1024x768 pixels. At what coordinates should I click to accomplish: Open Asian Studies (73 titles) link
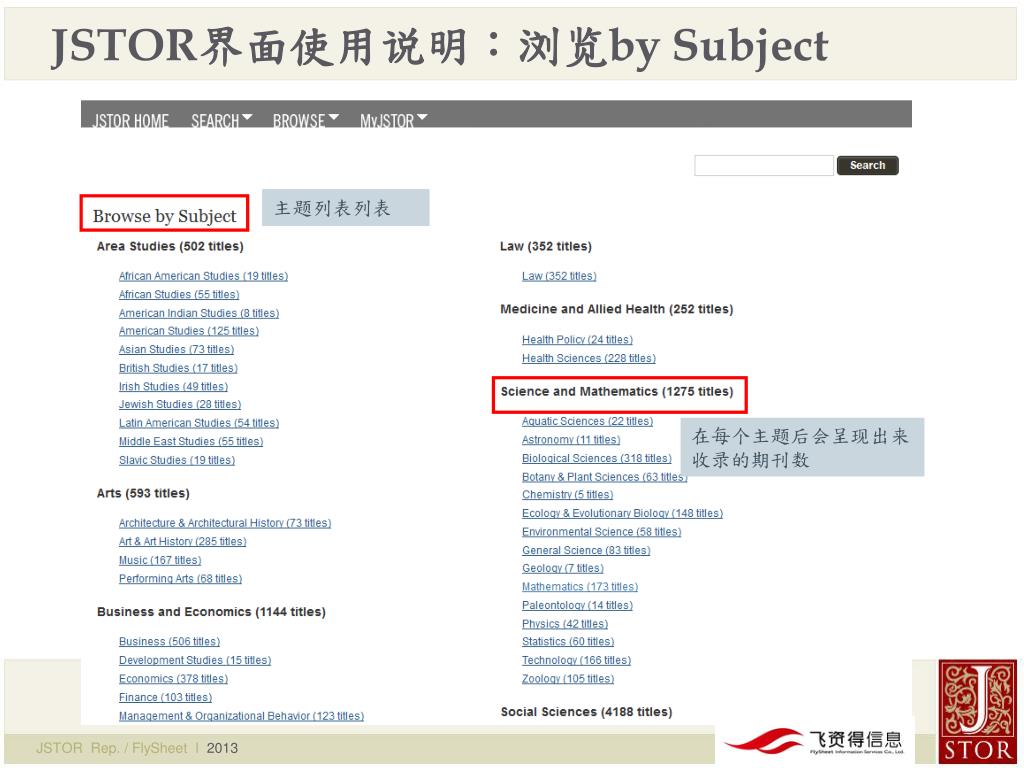176,349
